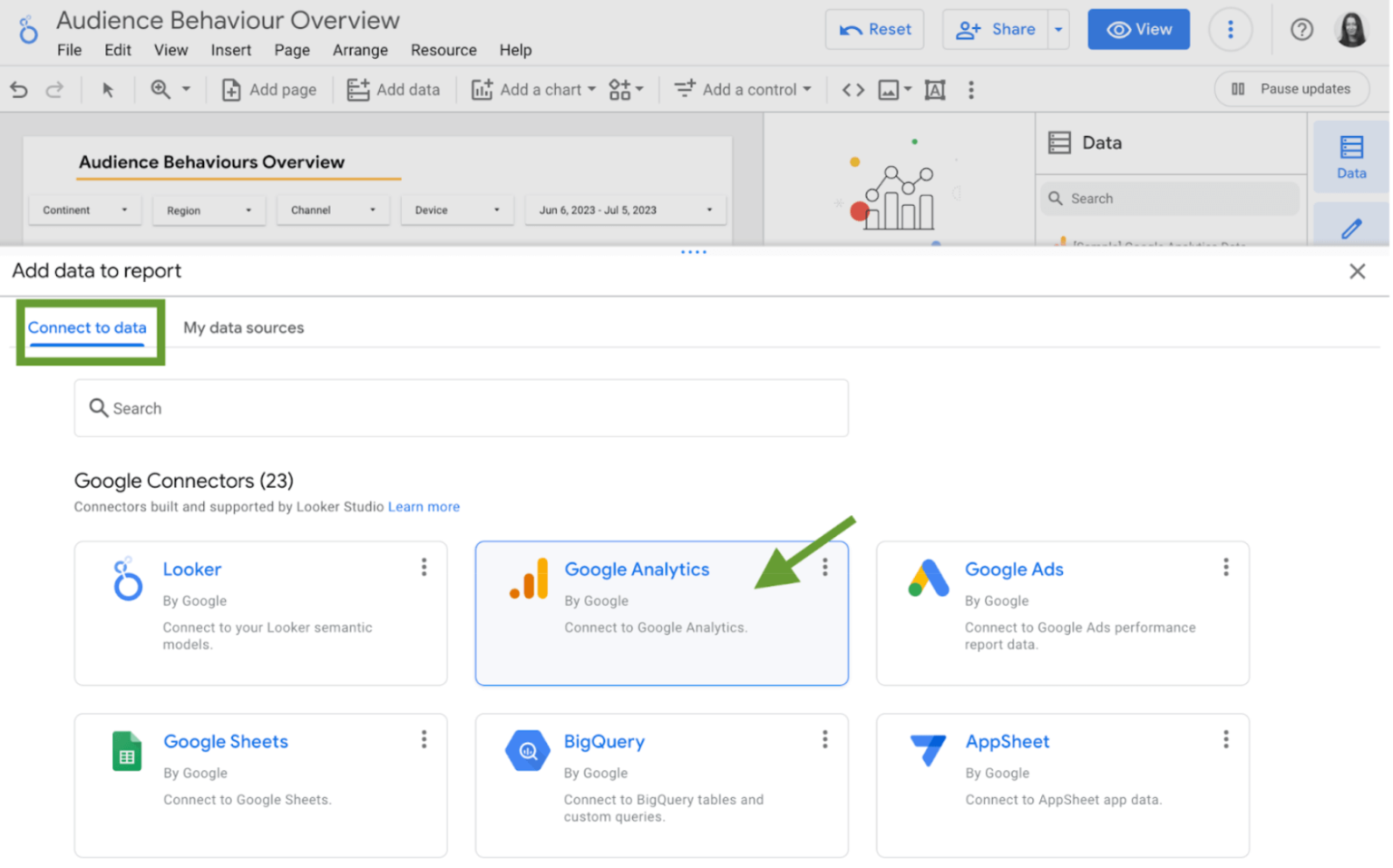Open the Add a chart dropdown

pyautogui.click(x=533, y=90)
